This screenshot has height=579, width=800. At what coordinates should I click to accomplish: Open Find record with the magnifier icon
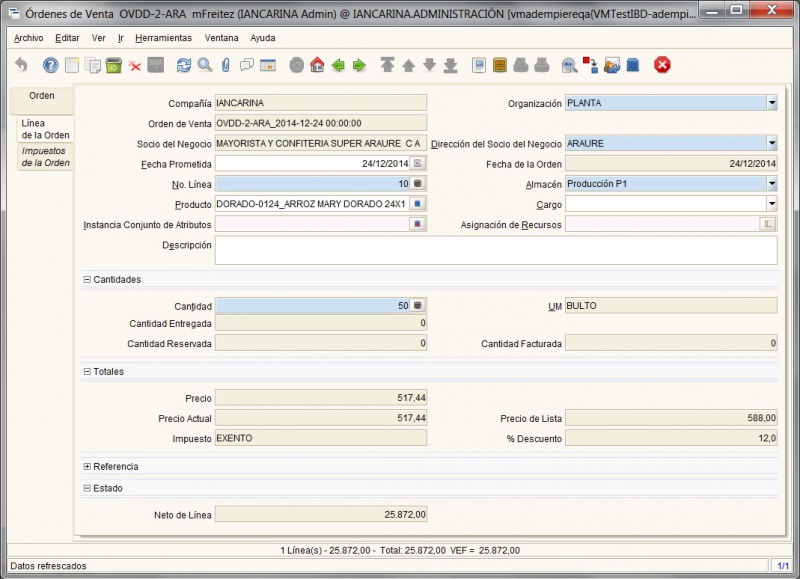click(x=205, y=65)
